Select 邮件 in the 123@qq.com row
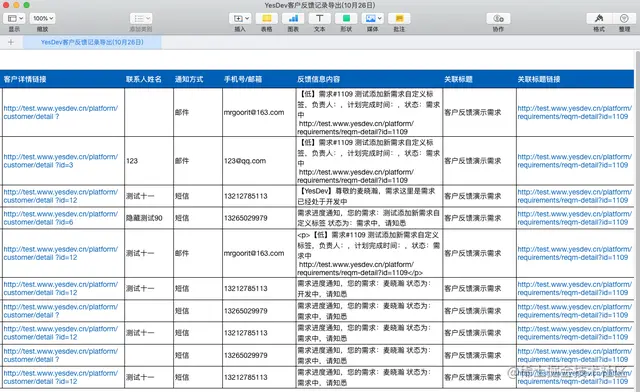Image resolution: width=640 pixels, height=392 pixels. (x=198, y=161)
